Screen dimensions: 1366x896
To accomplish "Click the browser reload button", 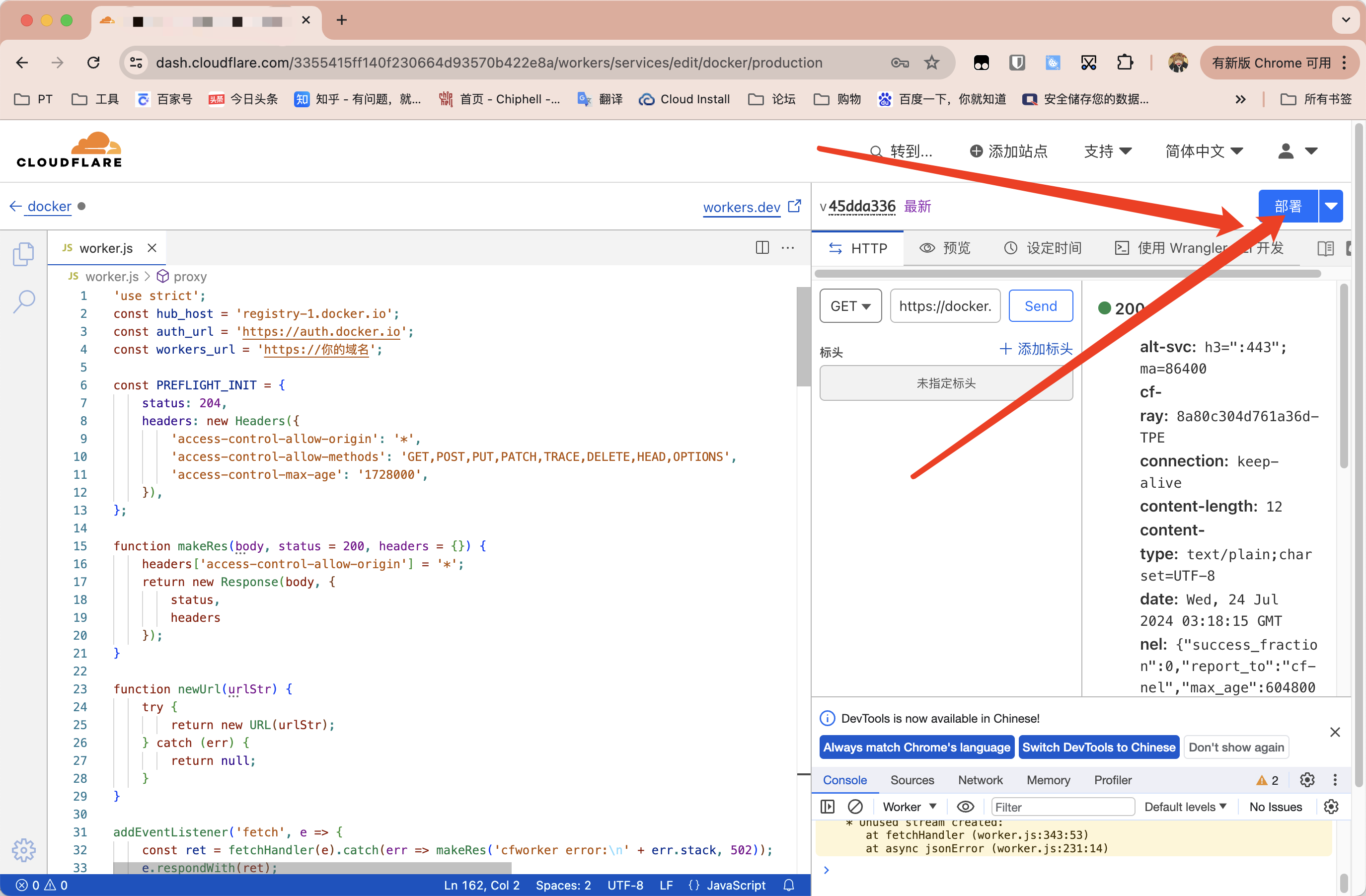I will click(x=93, y=63).
